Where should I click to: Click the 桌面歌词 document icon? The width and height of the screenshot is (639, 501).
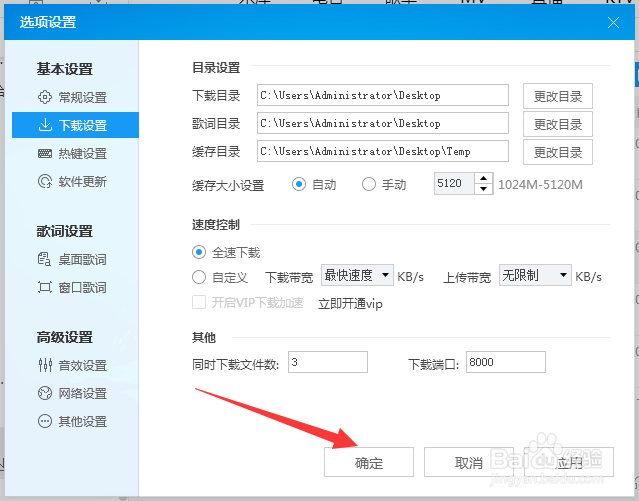44,259
